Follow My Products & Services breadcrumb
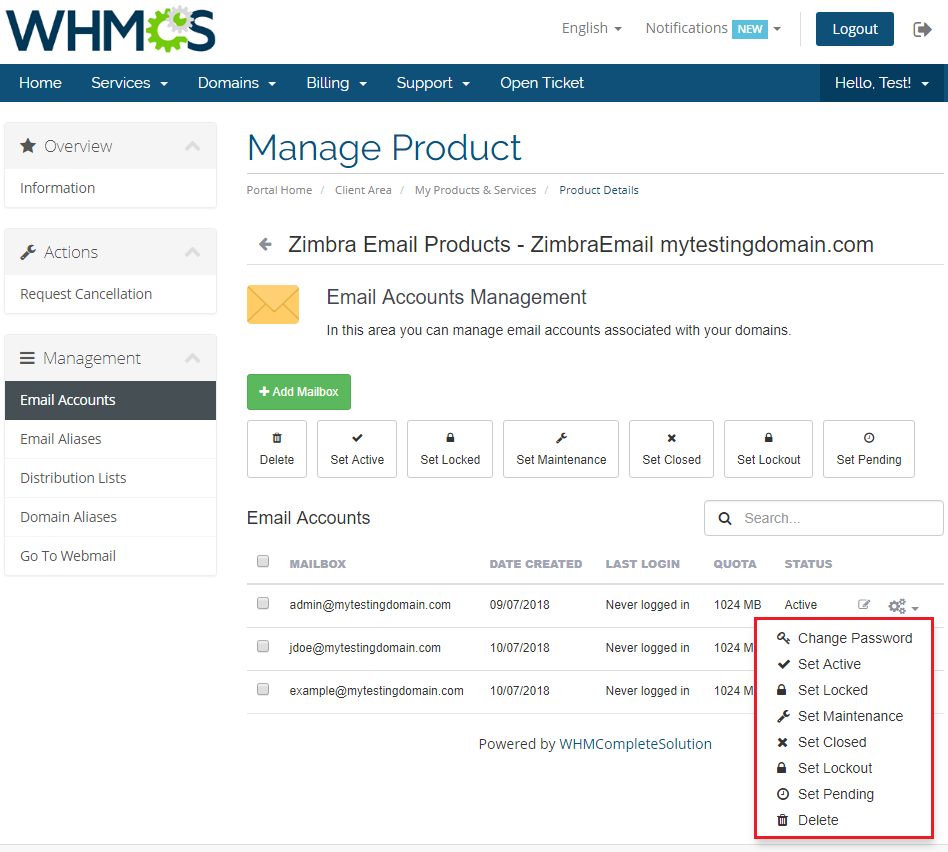This screenshot has height=852, width=948. pos(475,190)
